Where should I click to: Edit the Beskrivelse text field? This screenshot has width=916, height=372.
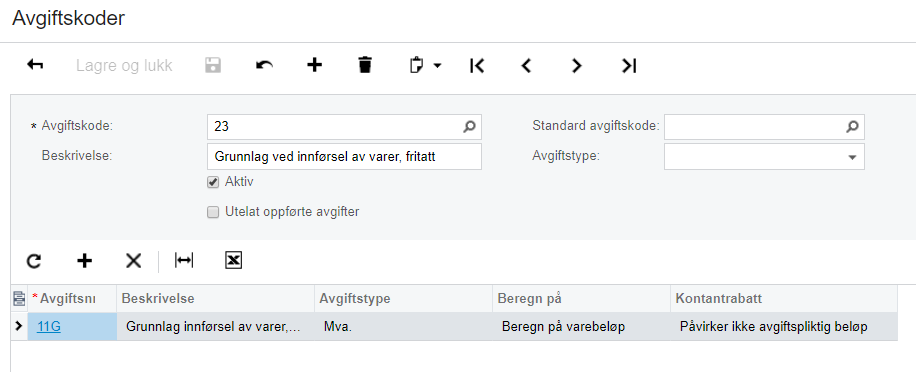point(344,157)
